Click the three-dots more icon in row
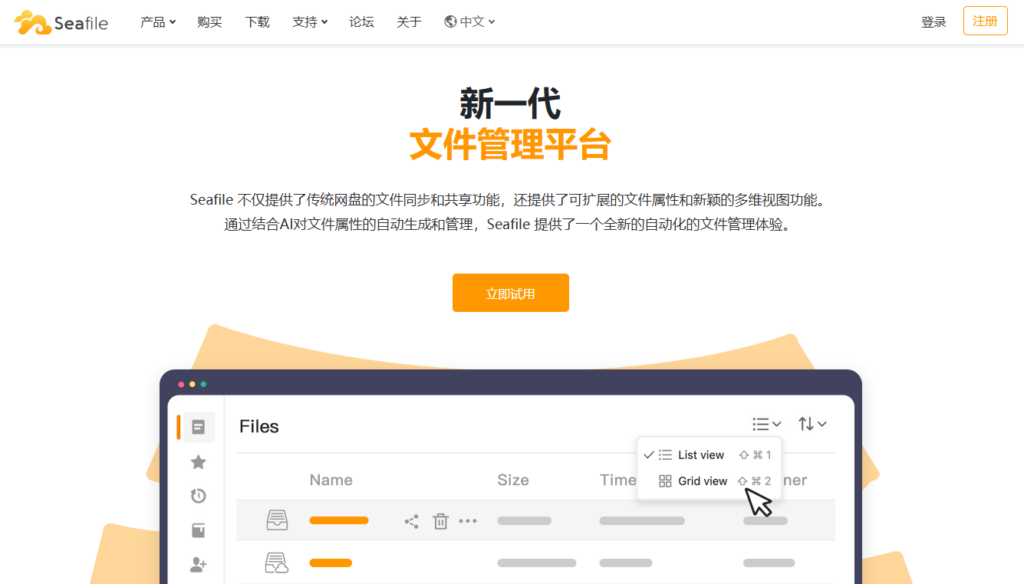Viewport: 1024px width, 584px height. coord(468,521)
